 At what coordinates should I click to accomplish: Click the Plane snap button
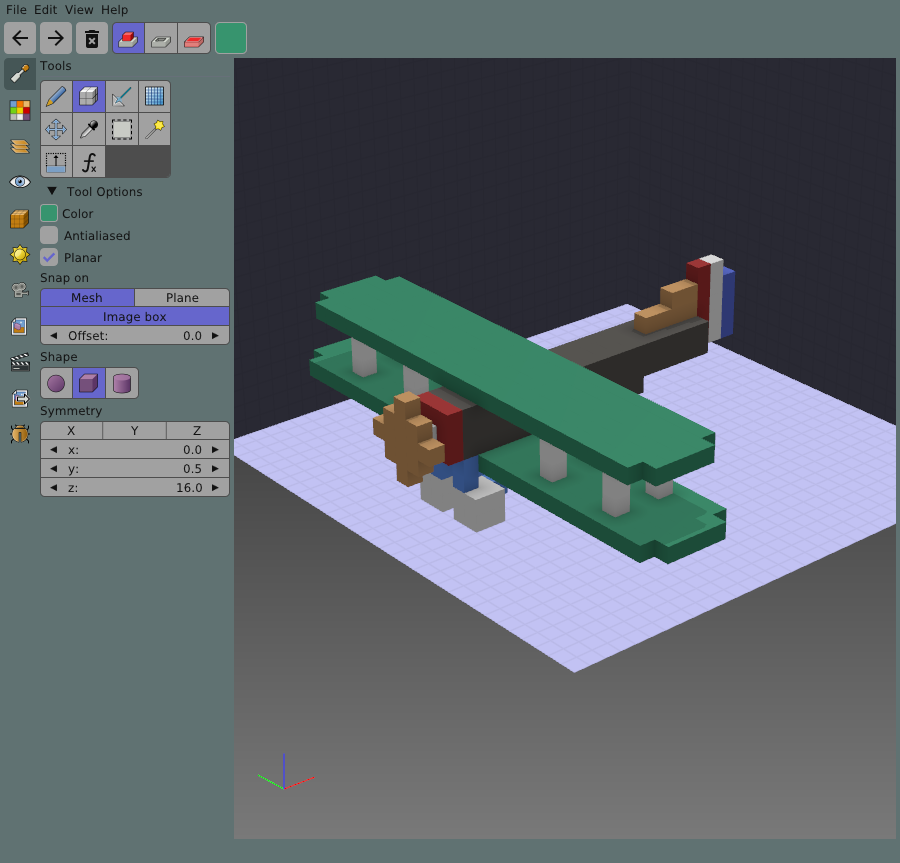click(x=182, y=298)
